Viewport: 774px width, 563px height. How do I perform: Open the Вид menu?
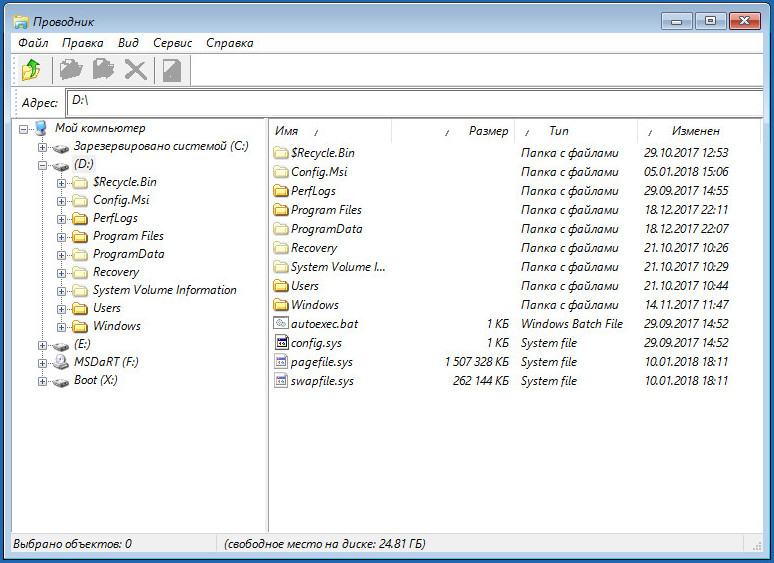[x=128, y=43]
